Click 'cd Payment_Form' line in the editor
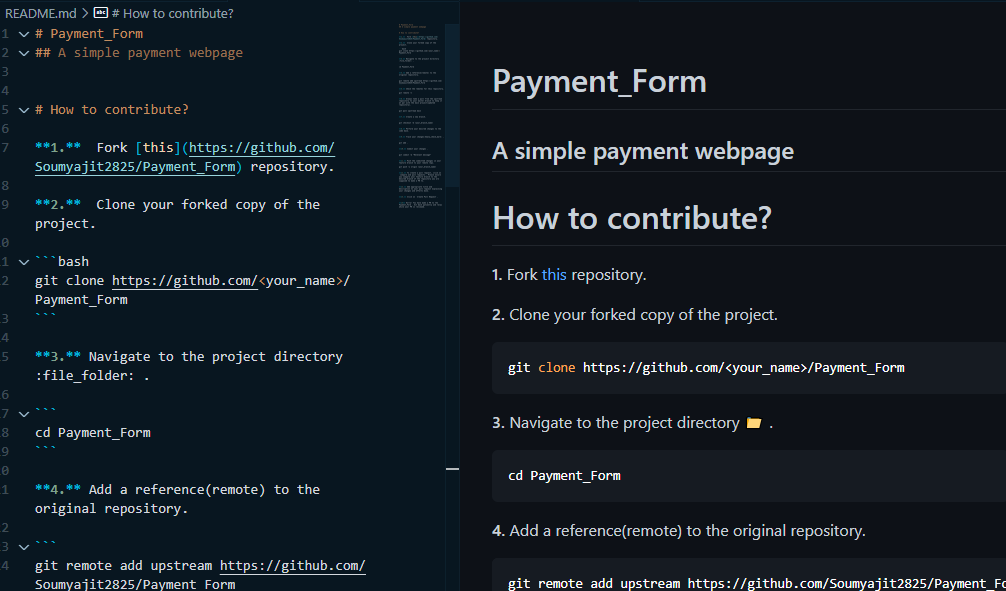Viewport: 1006px width, 591px height. click(93, 433)
